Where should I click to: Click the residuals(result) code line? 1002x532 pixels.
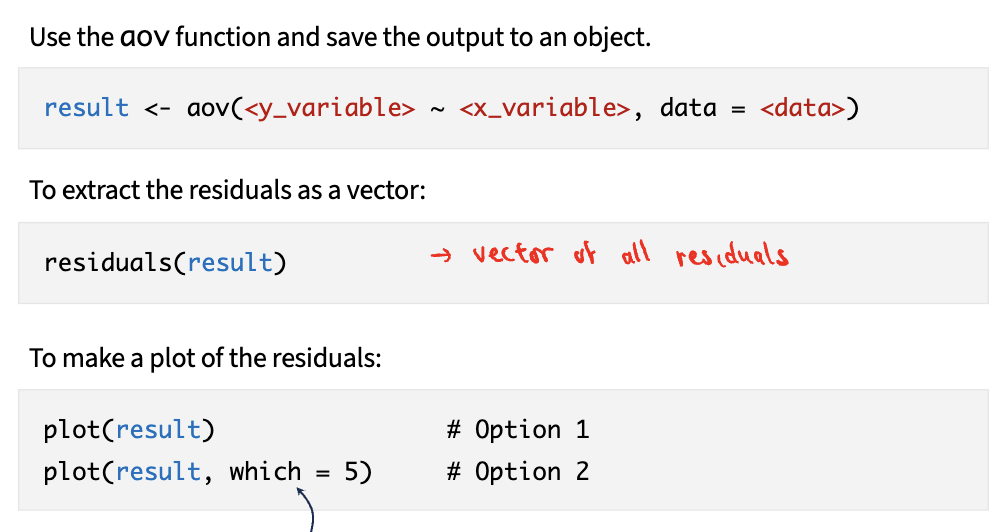click(165, 263)
